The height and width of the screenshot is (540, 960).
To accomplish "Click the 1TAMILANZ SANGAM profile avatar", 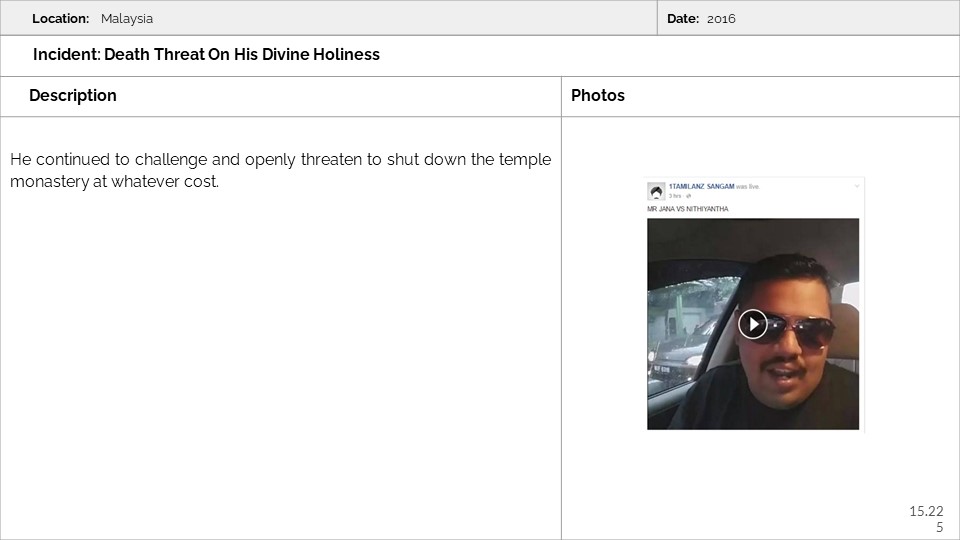I will point(656,191).
